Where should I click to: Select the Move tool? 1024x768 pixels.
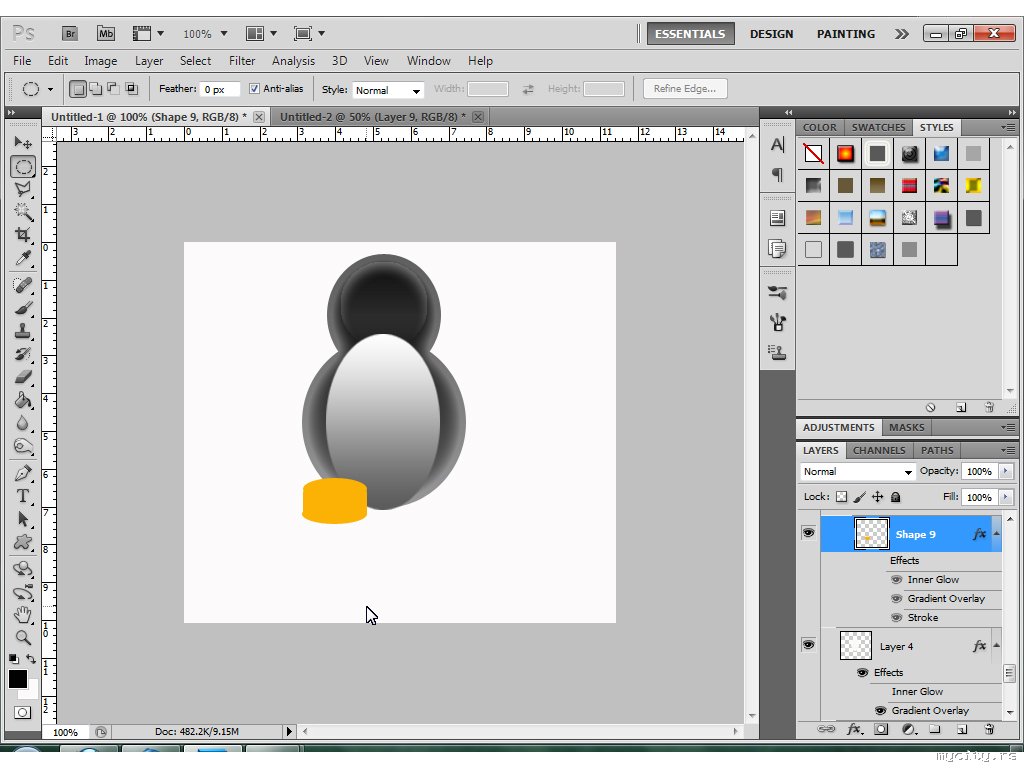point(23,143)
